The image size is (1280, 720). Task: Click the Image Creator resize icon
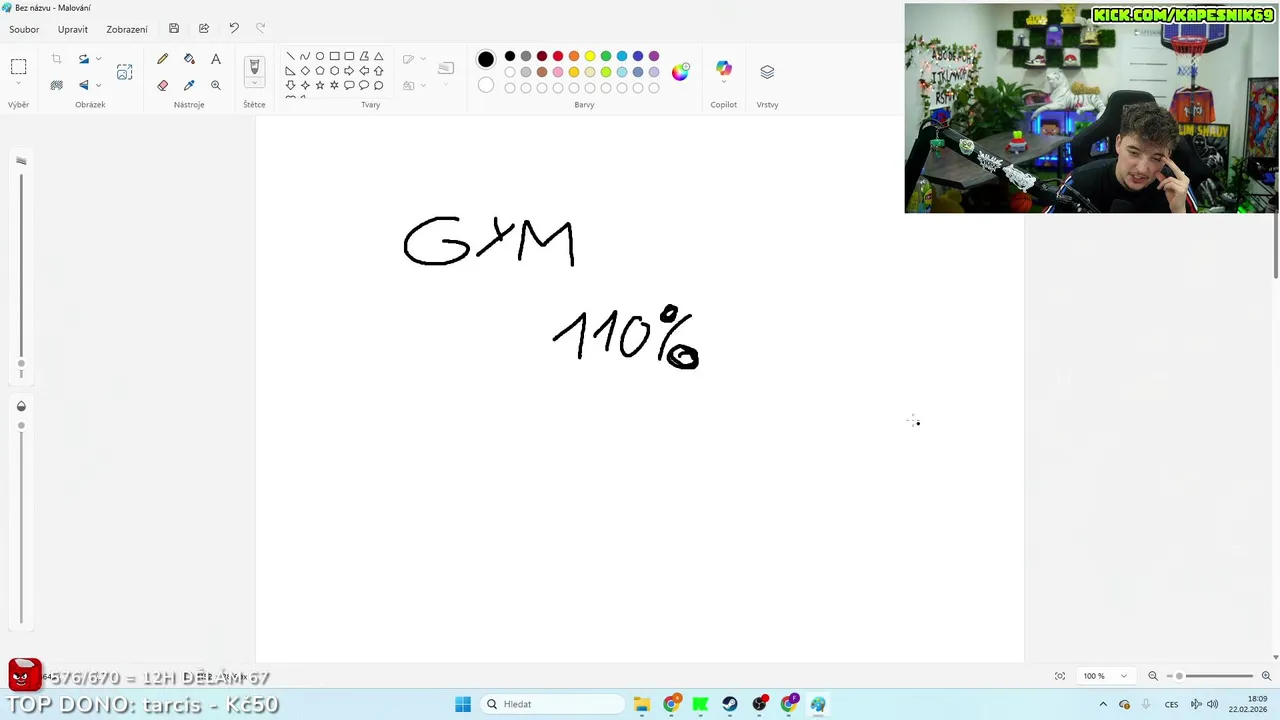(124, 72)
